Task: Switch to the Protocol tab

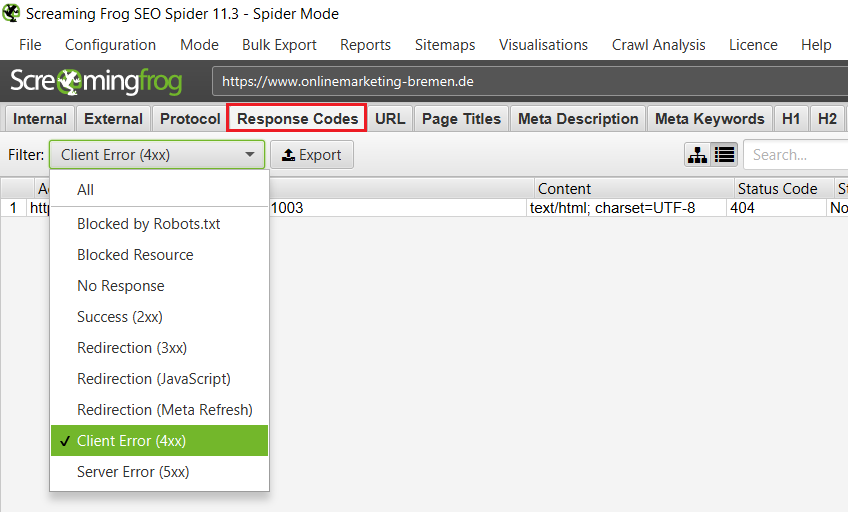Action: [x=190, y=118]
